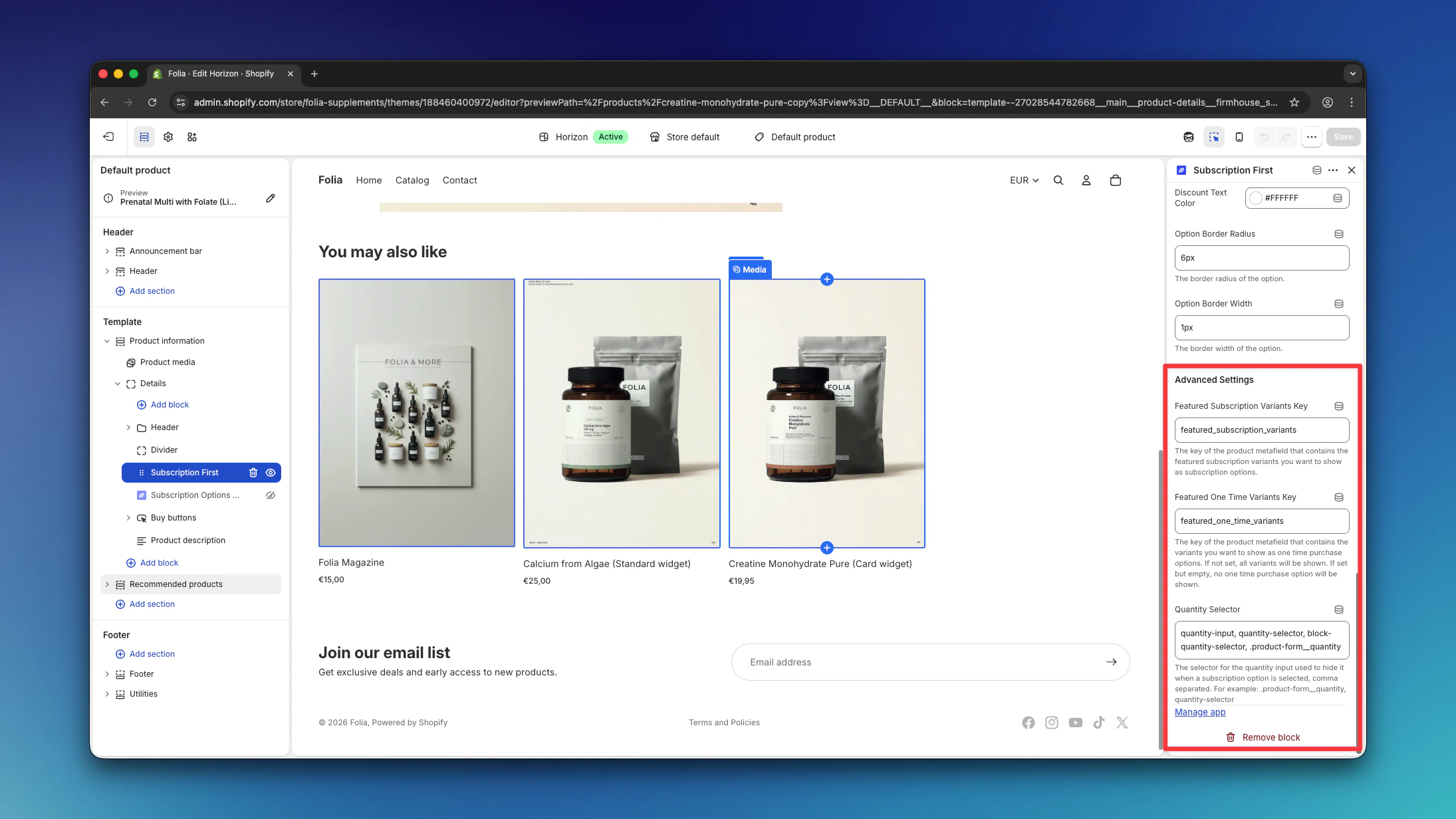
Task: Click the Folia Magazine product thumbnail
Action: coord(417,413)
